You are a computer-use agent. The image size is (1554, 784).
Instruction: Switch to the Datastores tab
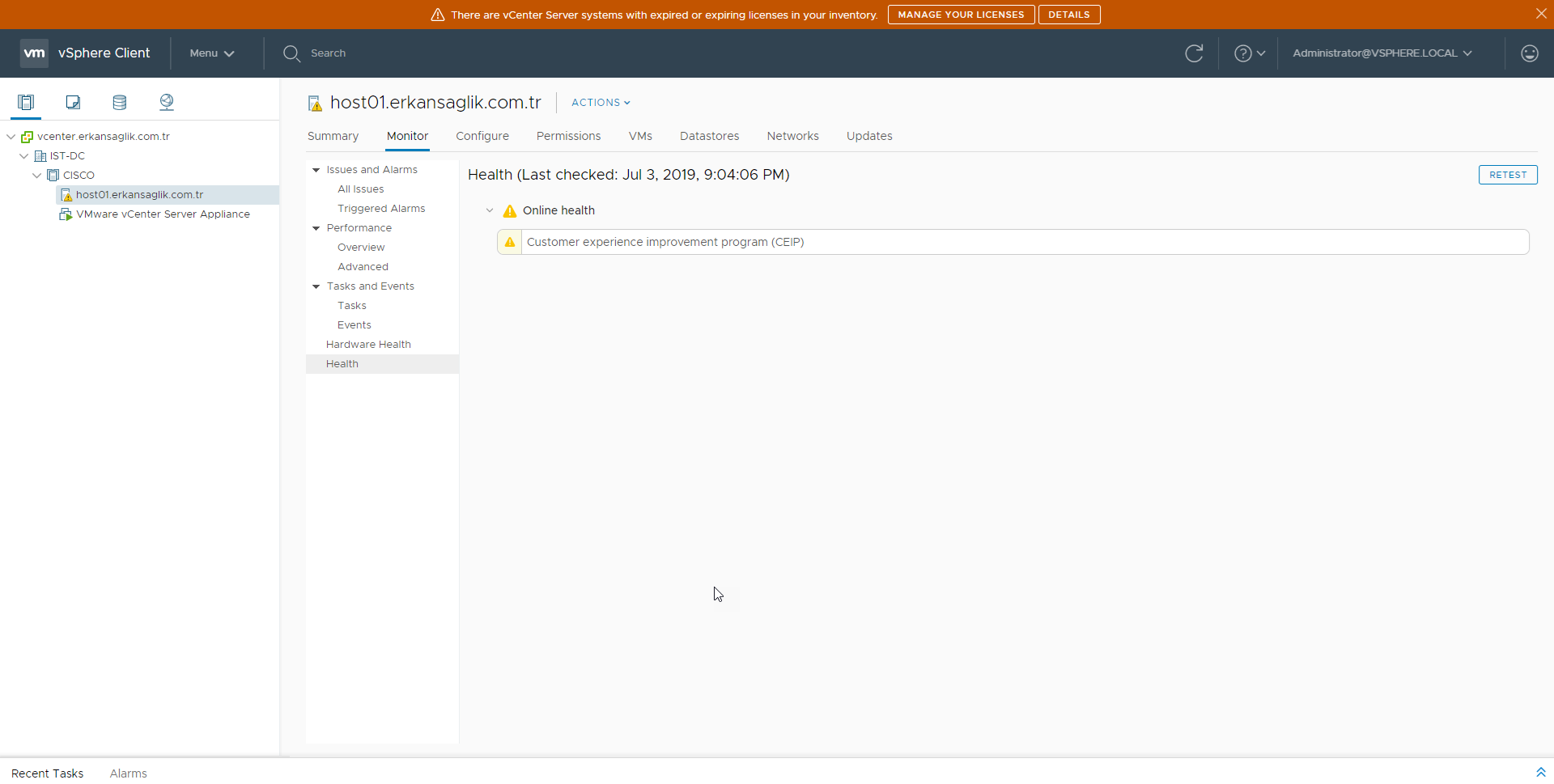point(709,136)
